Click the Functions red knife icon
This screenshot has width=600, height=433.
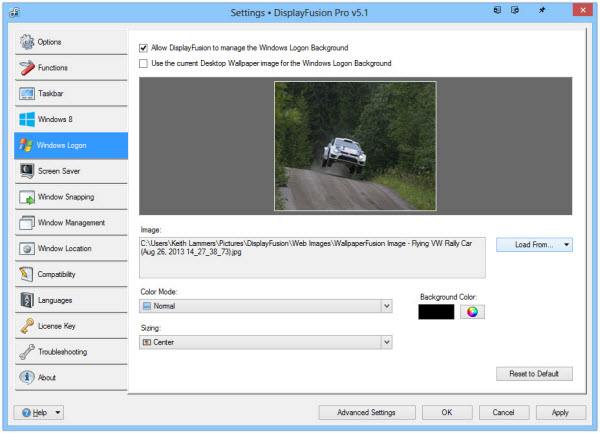27,68
